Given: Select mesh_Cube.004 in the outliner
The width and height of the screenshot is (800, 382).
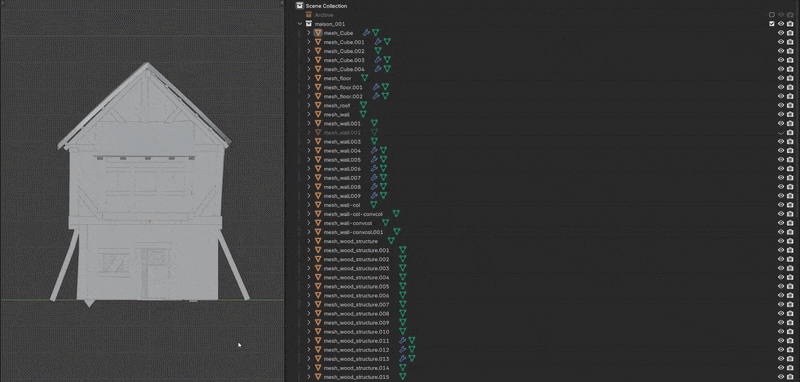Looking at the screenshot, I should tap(344, 69).
